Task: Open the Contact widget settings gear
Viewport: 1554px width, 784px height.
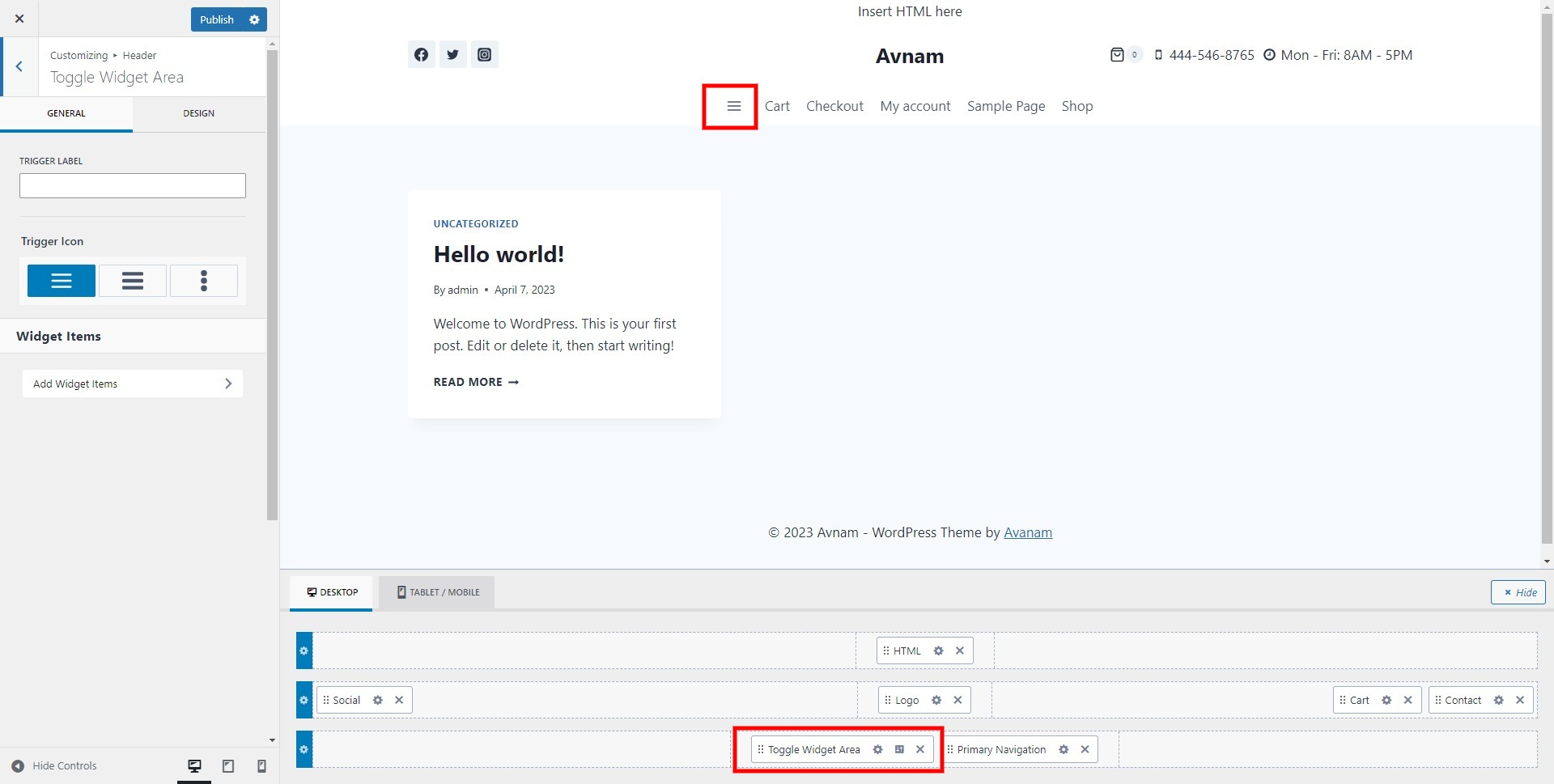Action: click(x=1499, y=700)
